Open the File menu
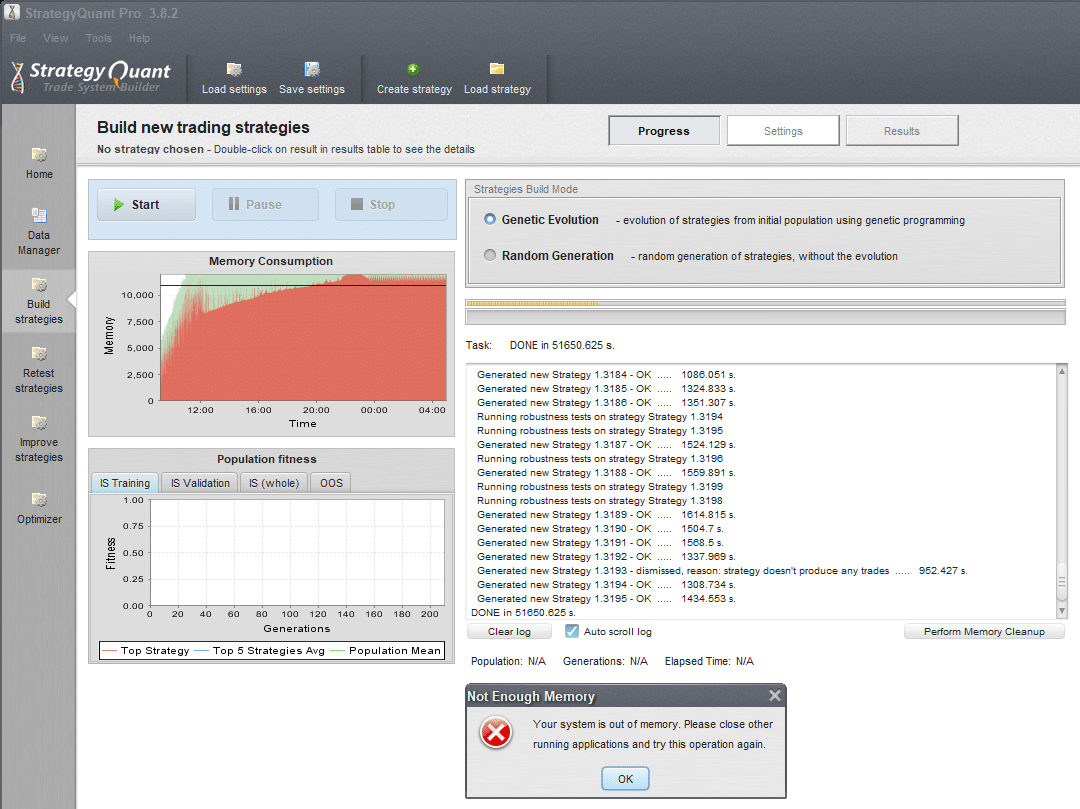Image resolution: width=1080 pixels, height=809 pixels. click(x=18, y=39)
